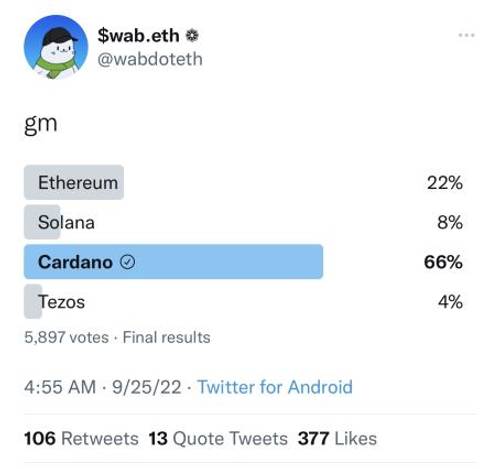The width and height of the screenshot is (500, 469).
Task: Click the 22% Ethereum result
Action: pyautogui.click(x=445, y=183)
